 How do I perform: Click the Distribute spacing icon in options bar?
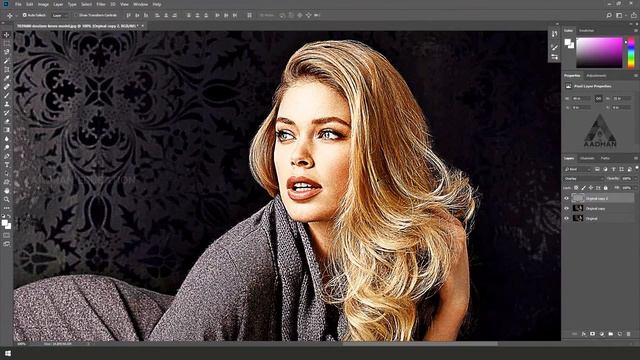pos(249,15)
